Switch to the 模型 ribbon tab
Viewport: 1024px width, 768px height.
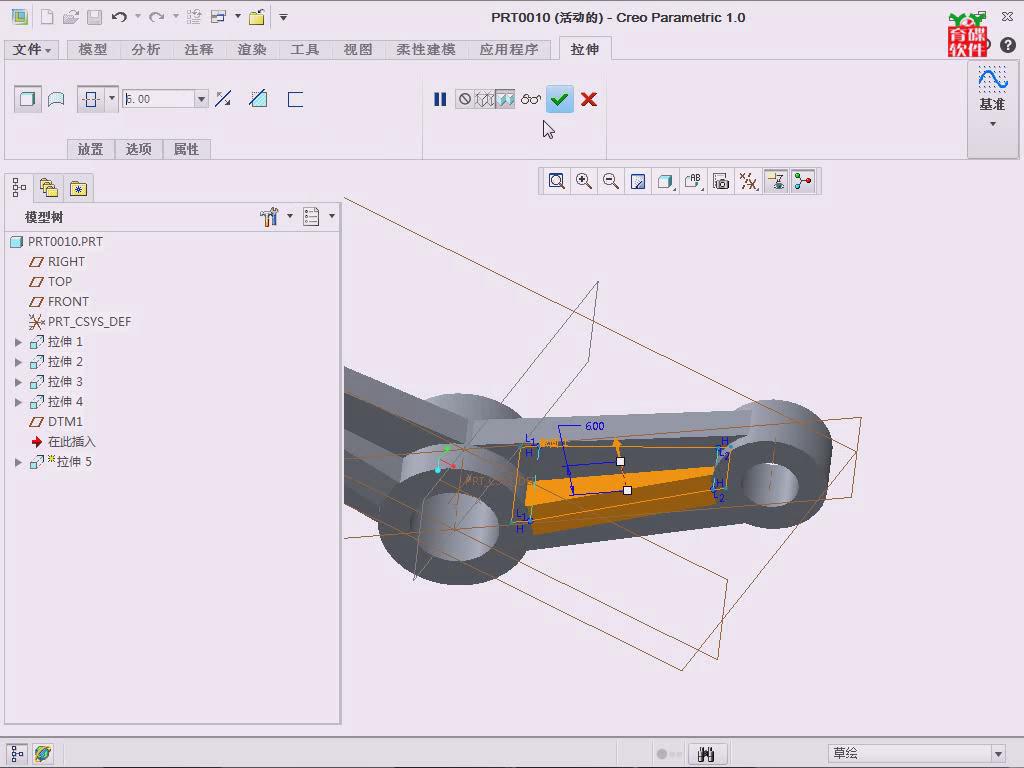click(93, 50)
